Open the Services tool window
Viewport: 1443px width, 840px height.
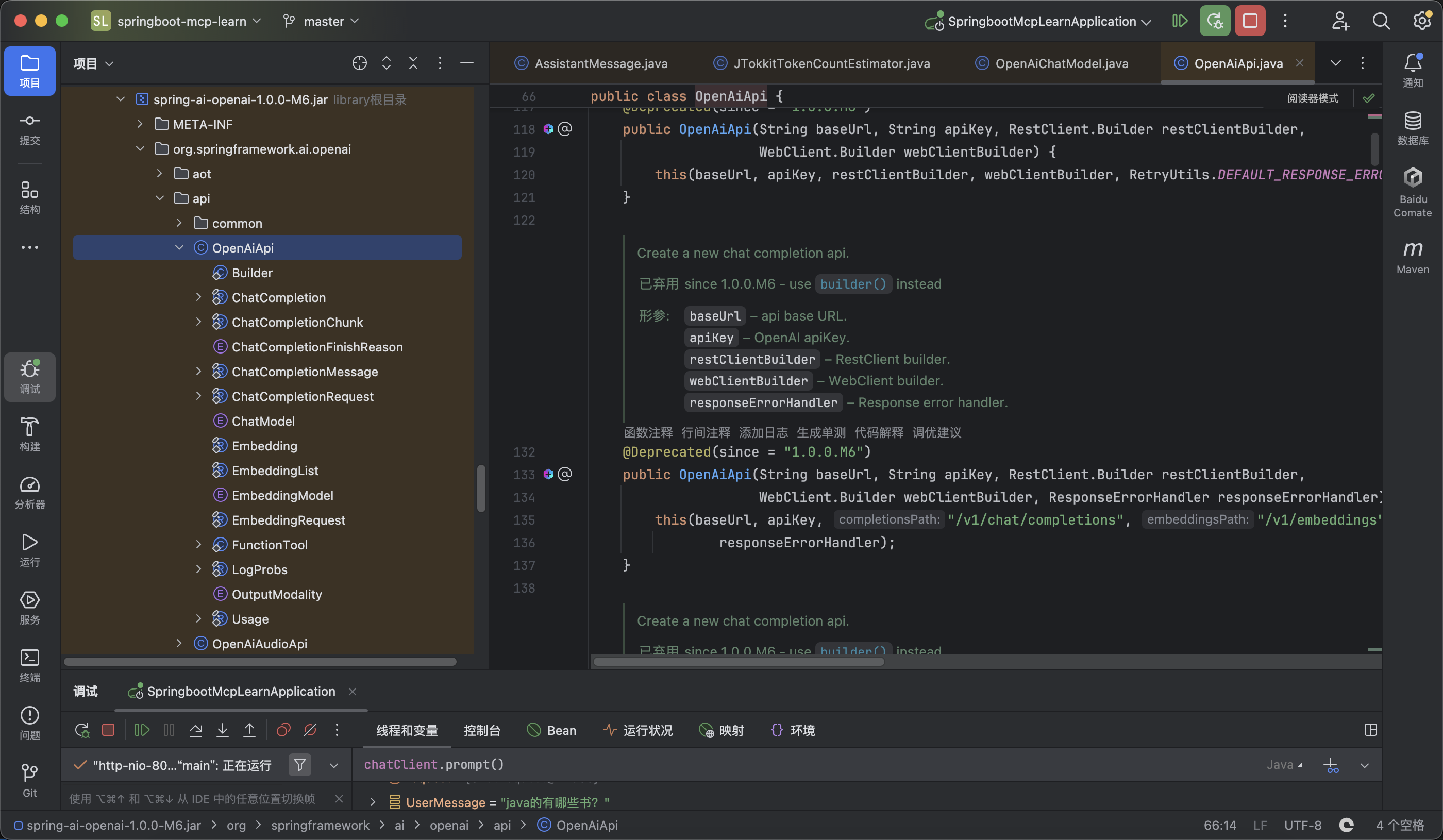coord(30,608)
